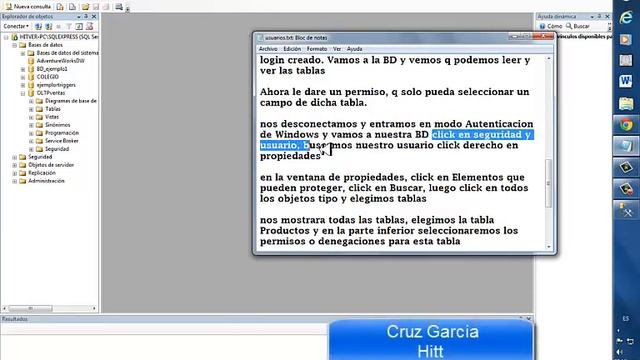Open Windows Media Player from the taskbar
Viewport: 640px width, 360px height.
pyautogui.click(x=626, y=40)
